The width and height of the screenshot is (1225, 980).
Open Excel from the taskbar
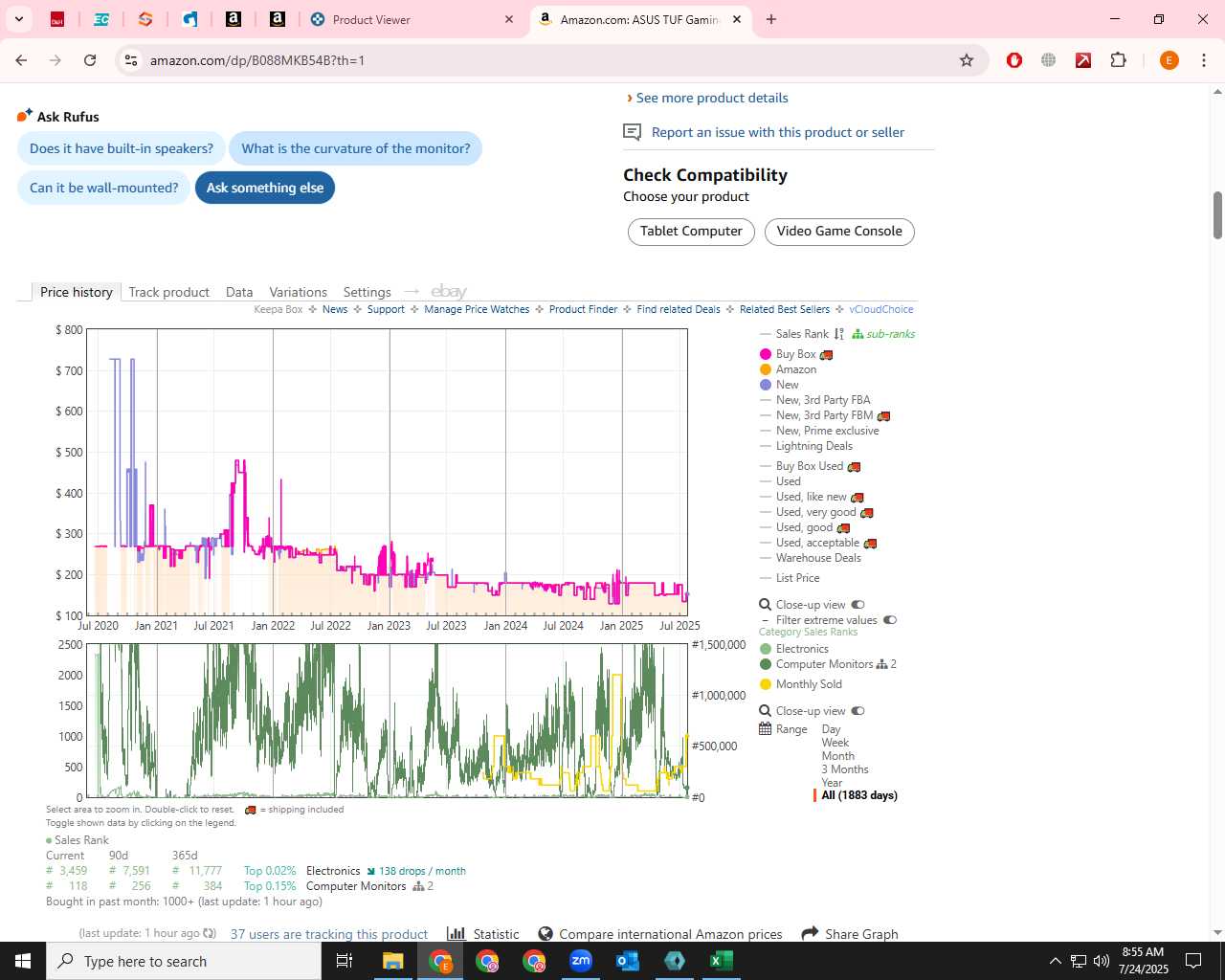722,961
